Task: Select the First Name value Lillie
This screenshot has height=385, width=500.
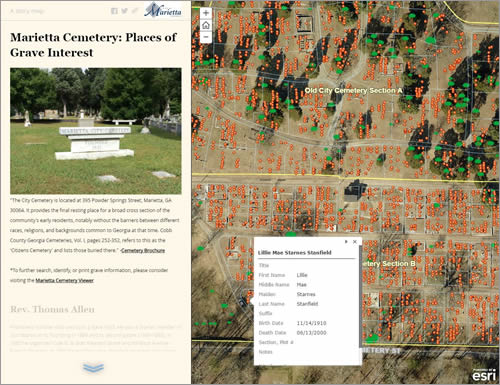Action: click(302, 275)
